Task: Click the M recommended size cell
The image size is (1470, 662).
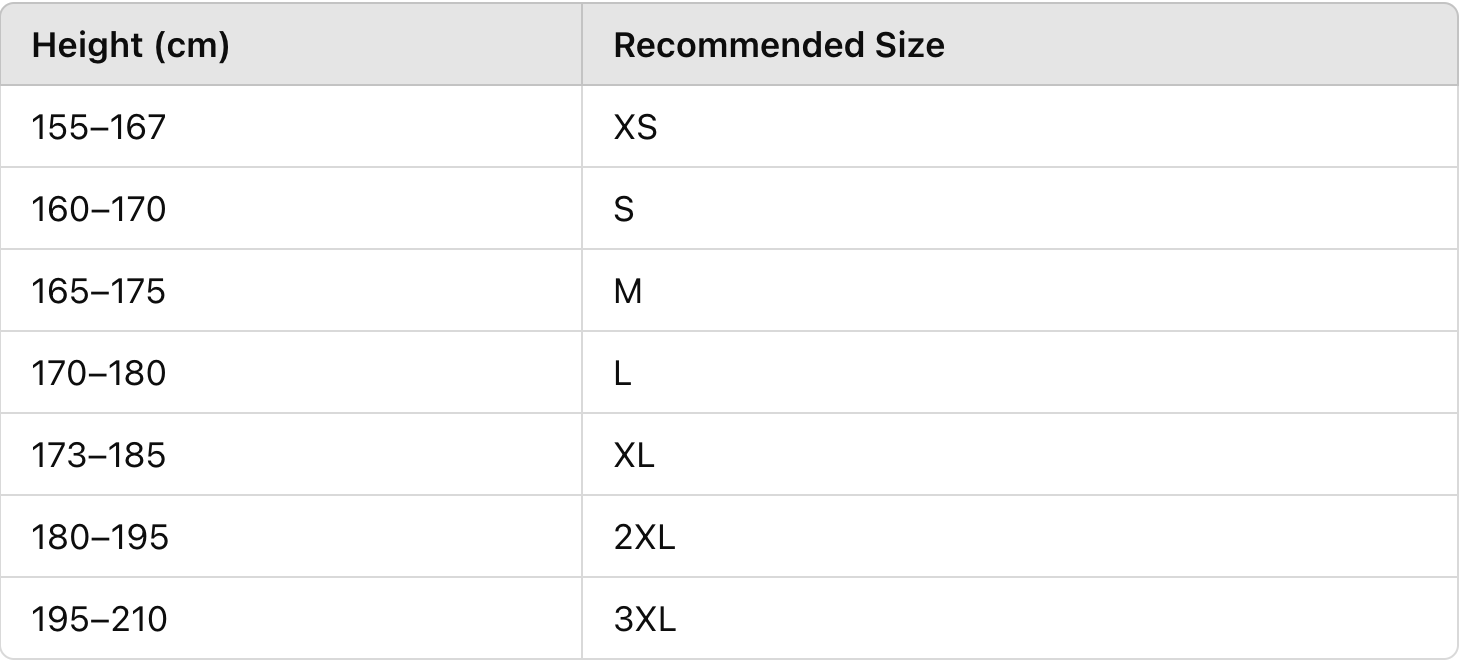Action: click(x=628, y=292)
